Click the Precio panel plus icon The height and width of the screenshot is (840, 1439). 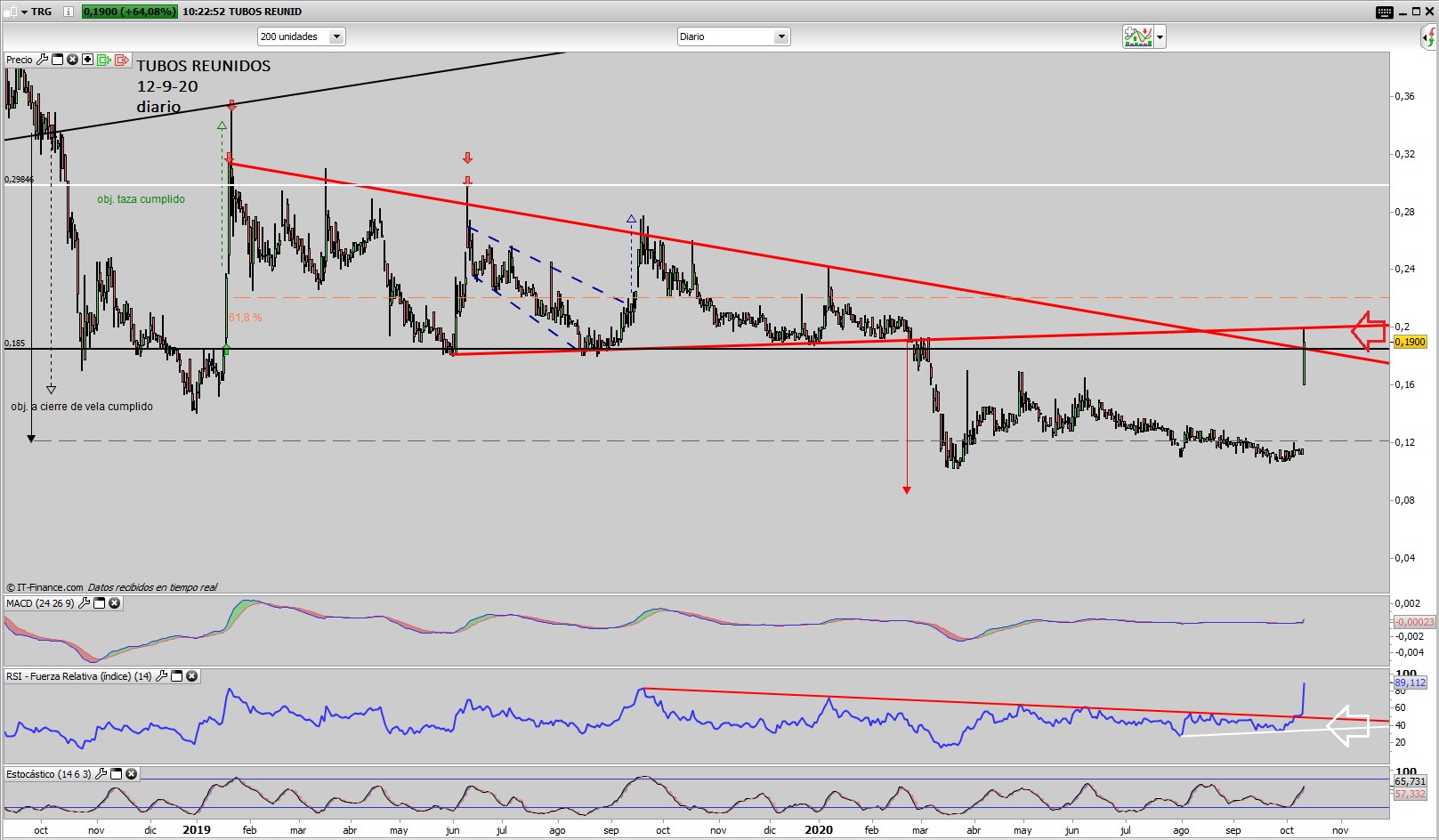click(87, 60)
